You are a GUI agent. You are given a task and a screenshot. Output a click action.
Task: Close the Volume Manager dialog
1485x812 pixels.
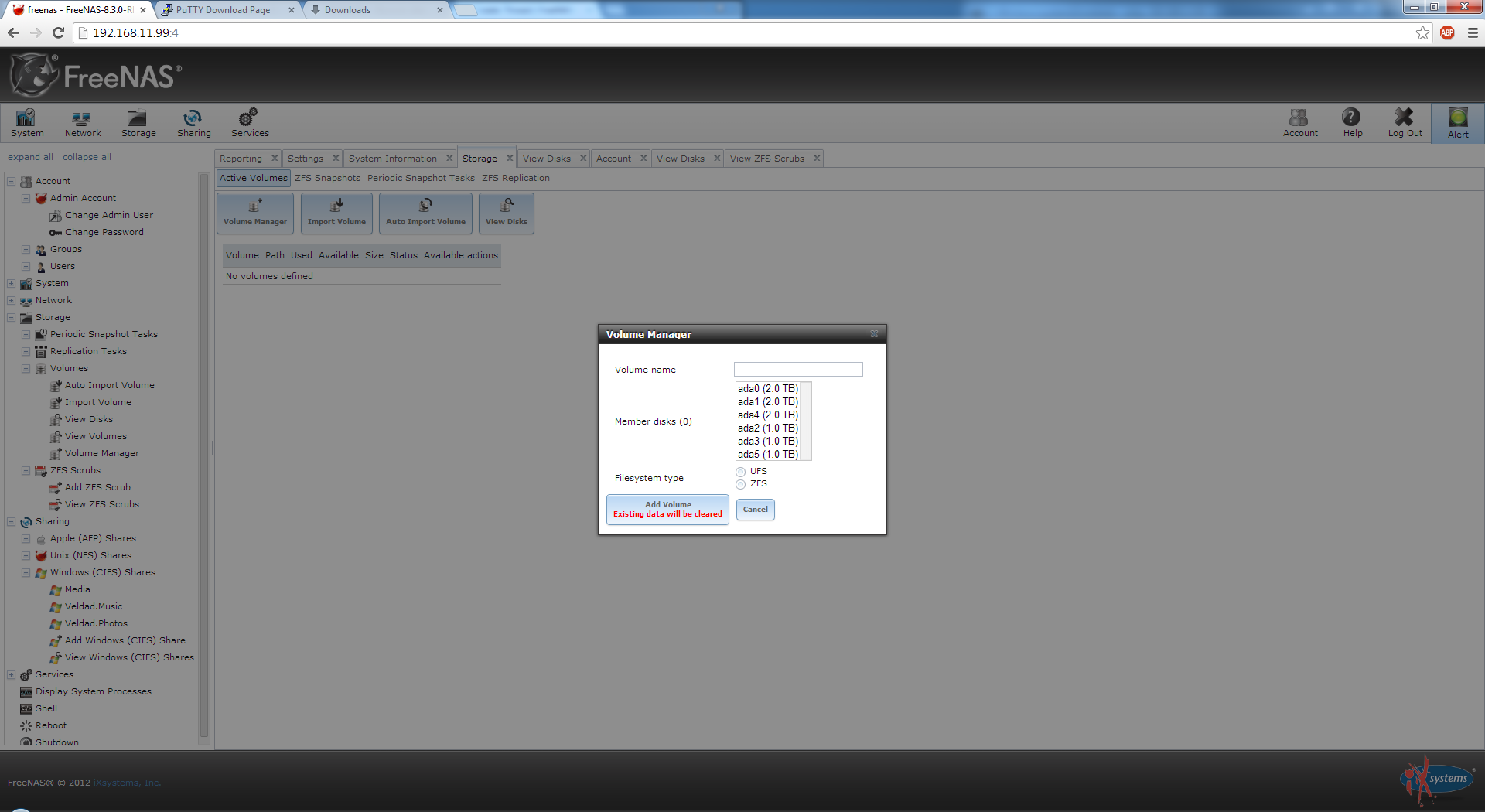point(874,334)
